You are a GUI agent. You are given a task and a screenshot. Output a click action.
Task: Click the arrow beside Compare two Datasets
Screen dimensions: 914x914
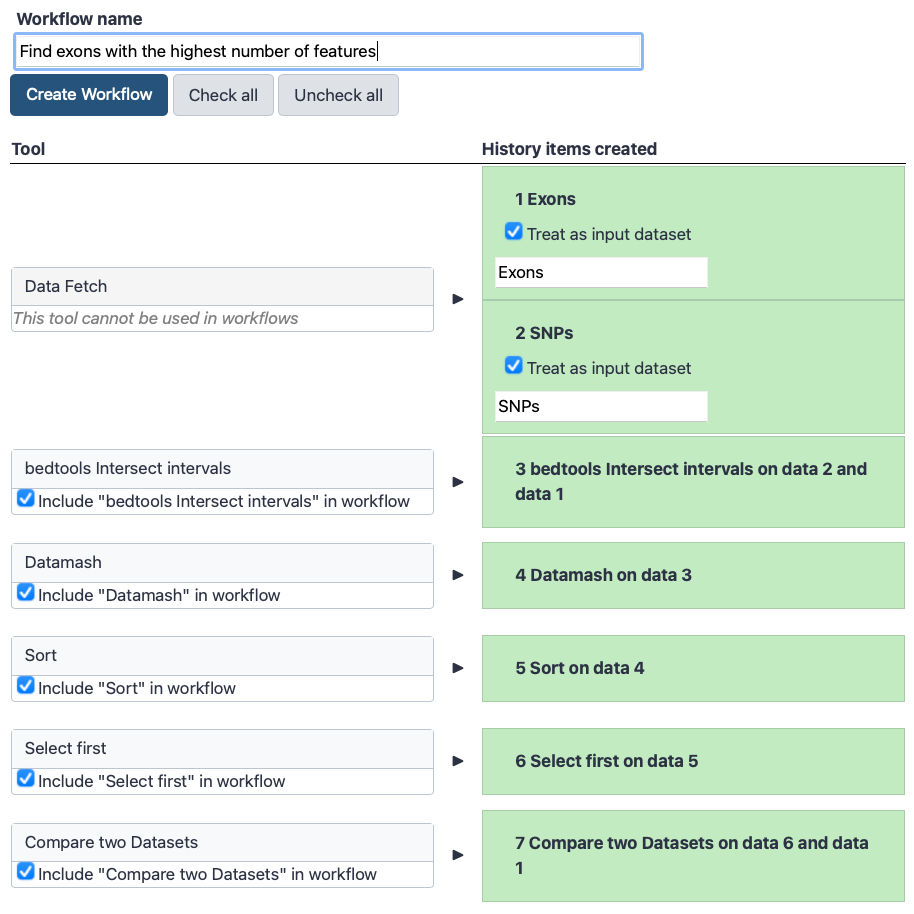point(458,855)
